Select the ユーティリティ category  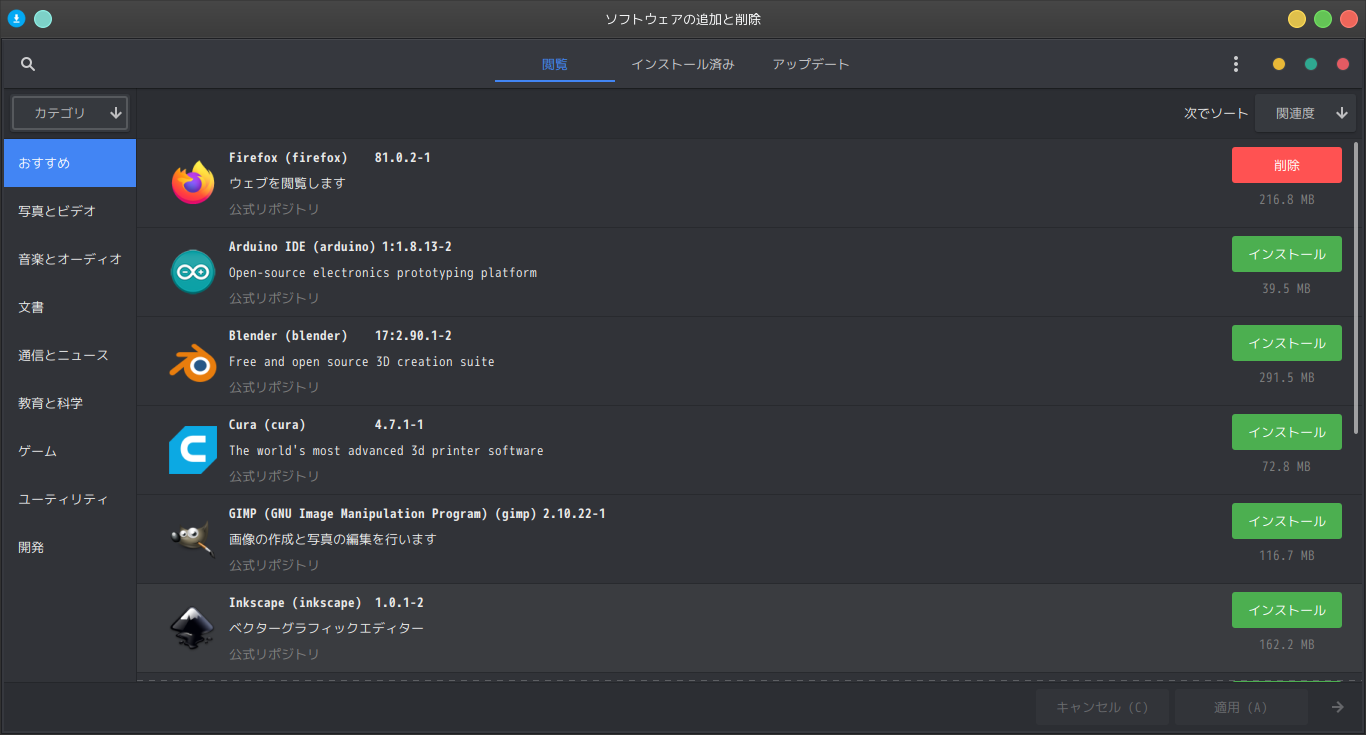pyautogui.click(x=70, y=499)
